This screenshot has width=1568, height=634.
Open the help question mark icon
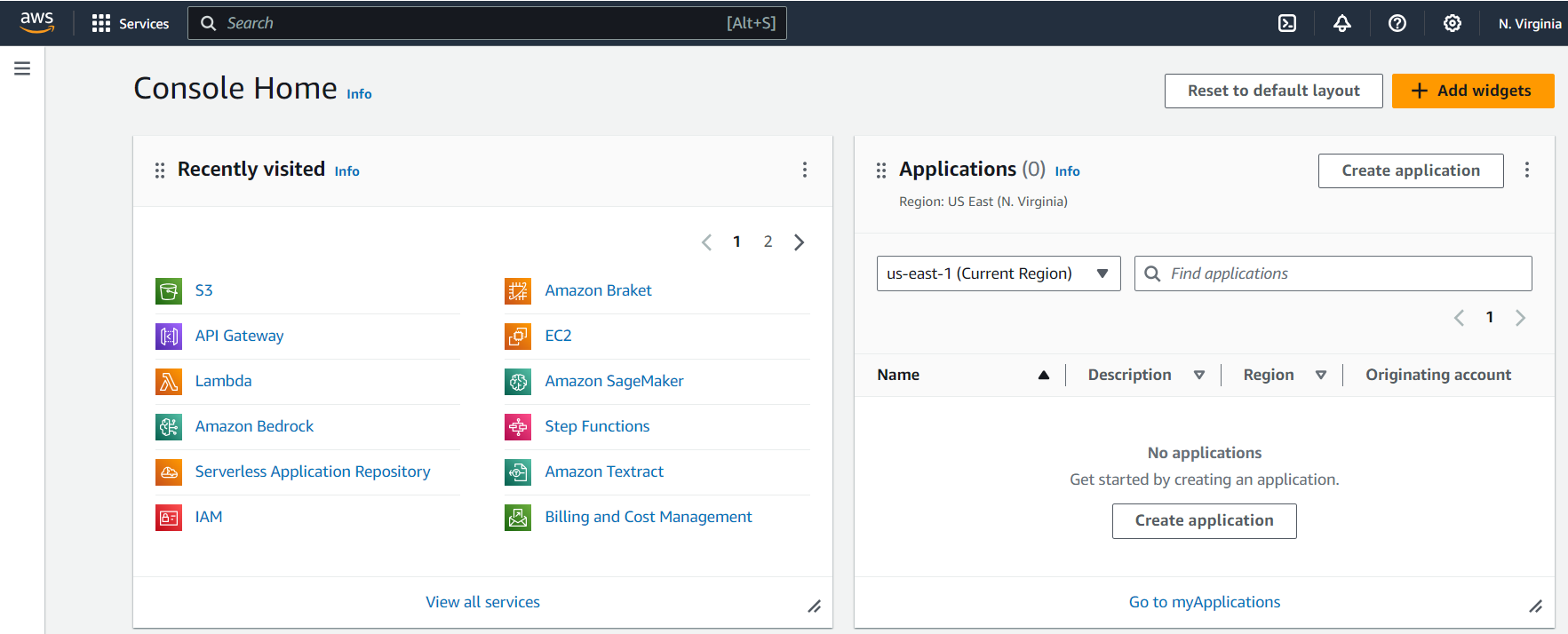tap(1397, 23)
